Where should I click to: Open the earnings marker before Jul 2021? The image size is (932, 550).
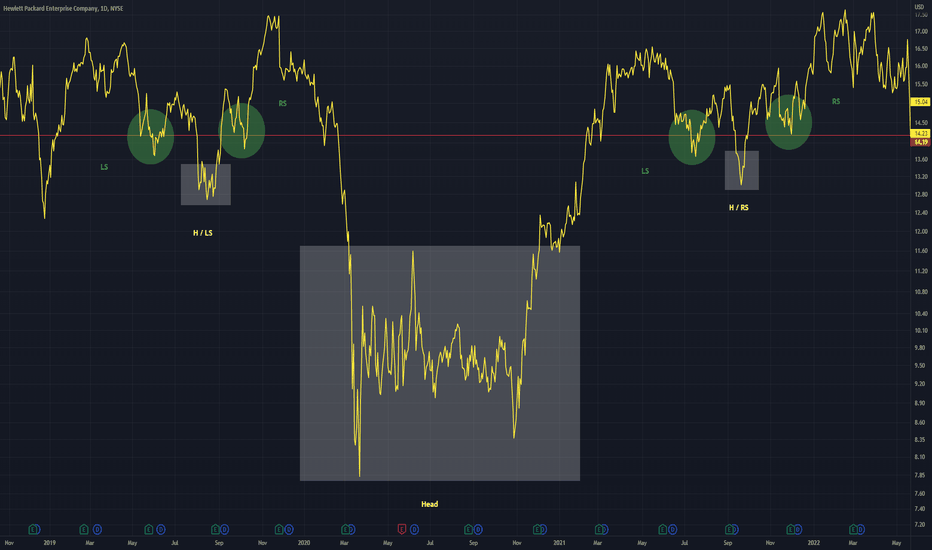(663, 529)
